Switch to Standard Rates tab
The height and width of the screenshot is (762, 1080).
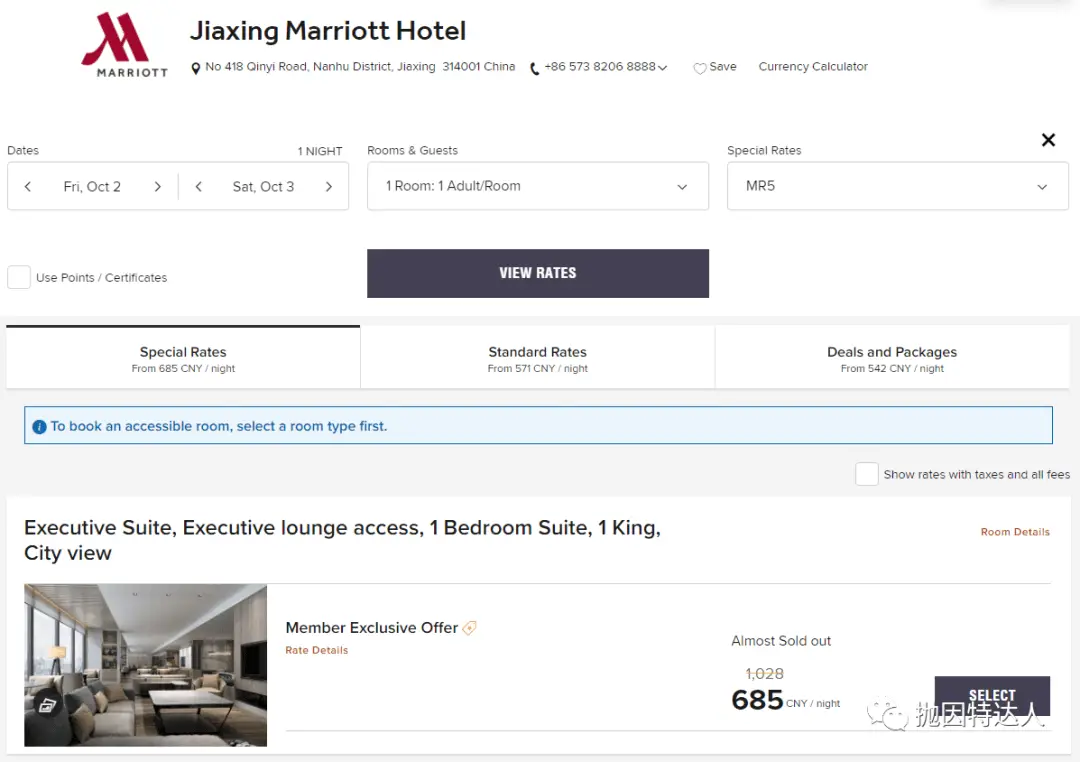coord(537,359)
